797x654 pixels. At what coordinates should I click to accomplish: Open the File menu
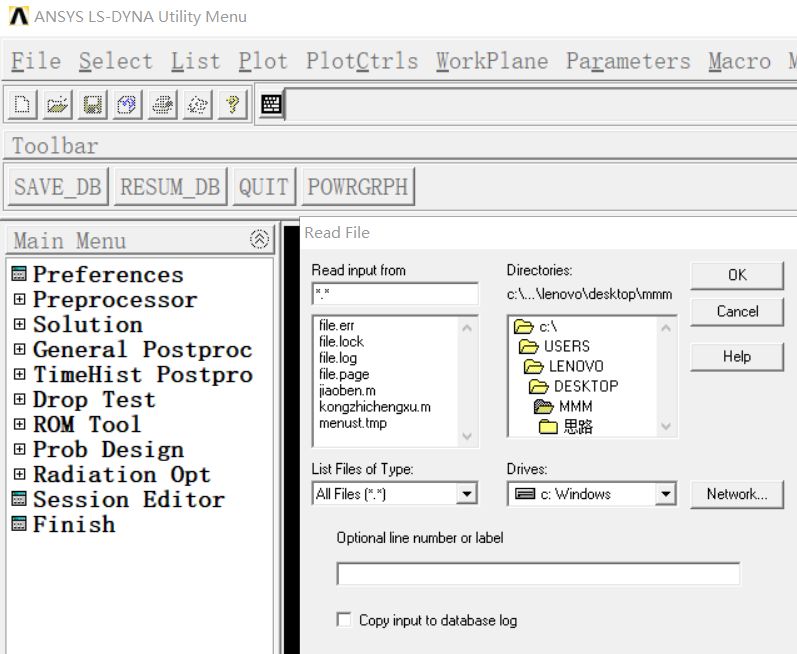tap(36, 61)
